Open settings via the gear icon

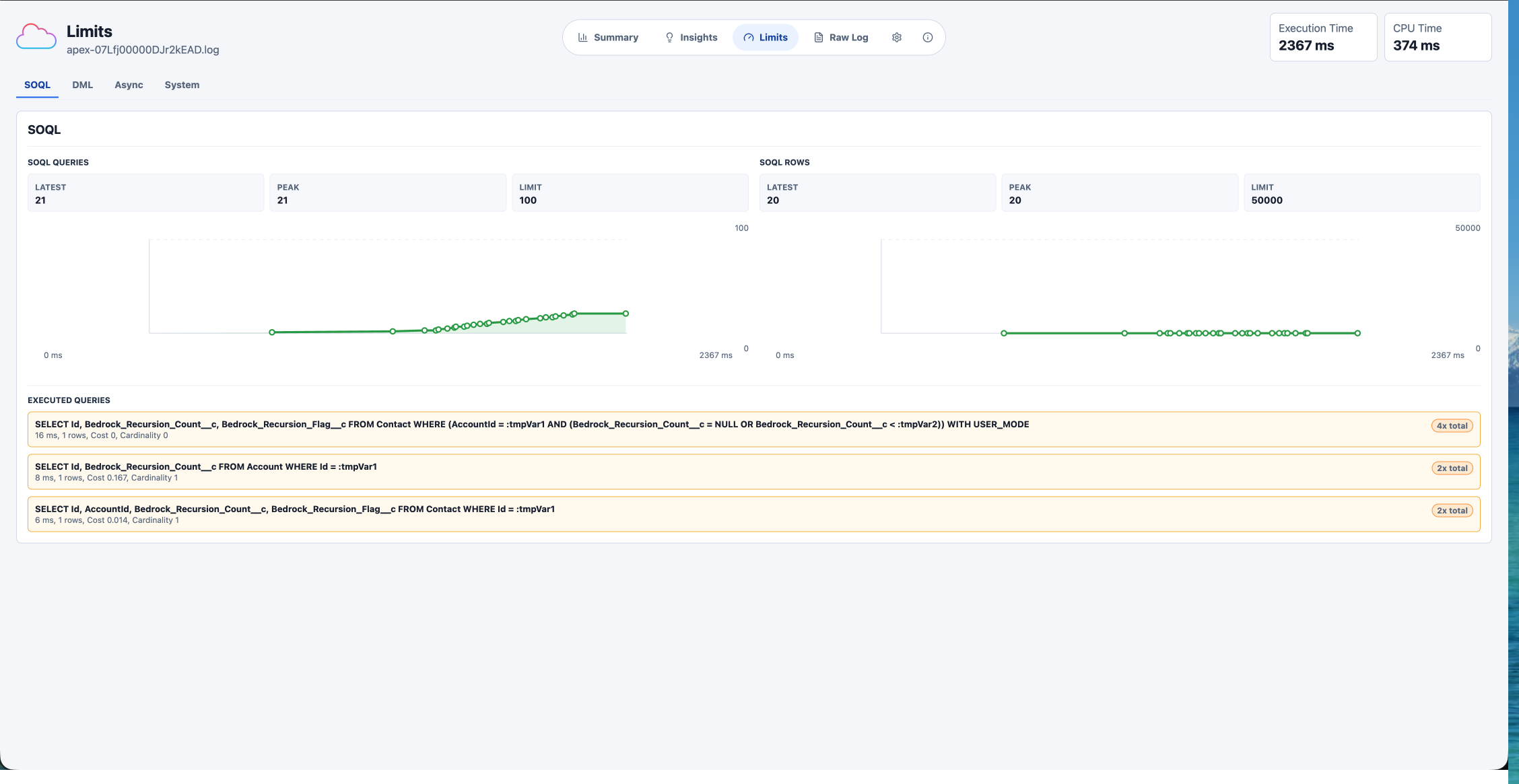[x=897, y=38]
